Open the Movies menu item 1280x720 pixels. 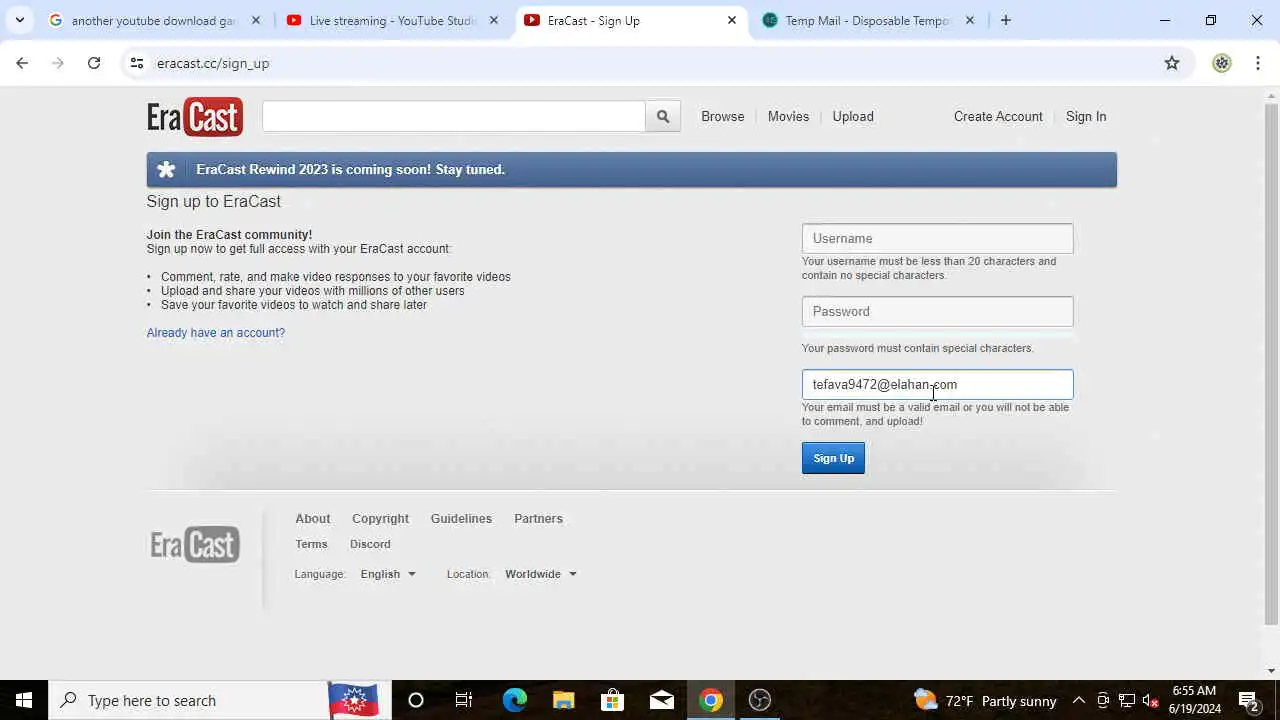[x=788, y=117]
